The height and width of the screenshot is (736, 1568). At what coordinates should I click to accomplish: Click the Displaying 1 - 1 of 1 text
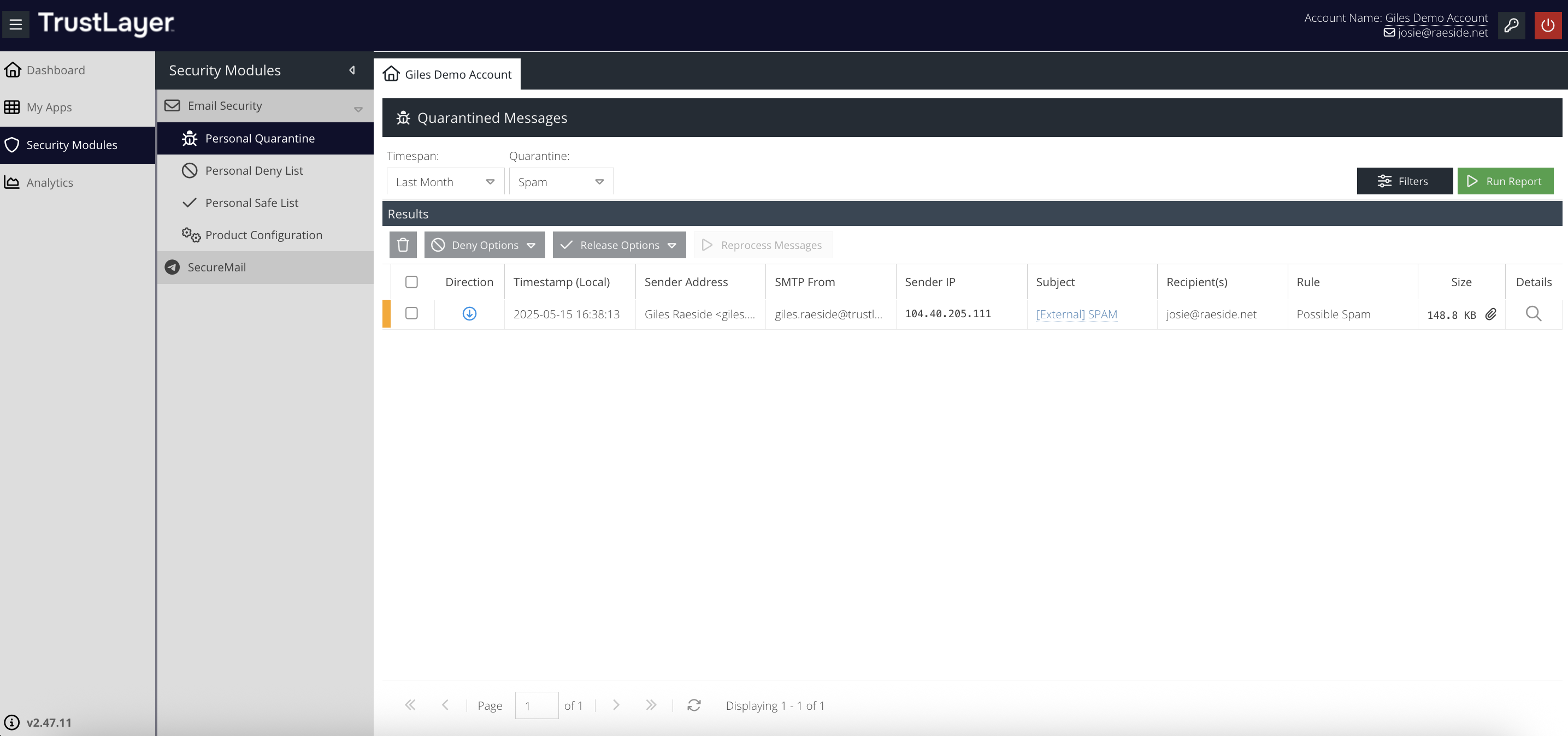pyautogui.click(x=775, y=705)
